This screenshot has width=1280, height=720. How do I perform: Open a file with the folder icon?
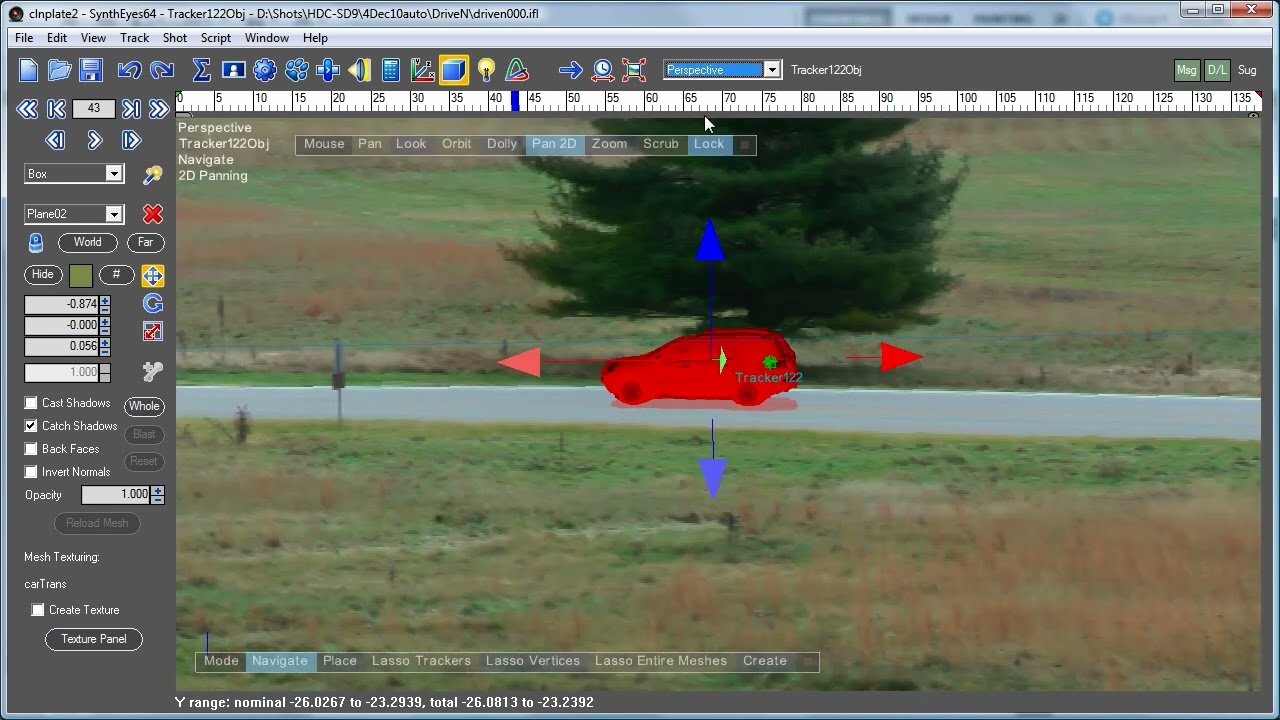coord(60,70)
